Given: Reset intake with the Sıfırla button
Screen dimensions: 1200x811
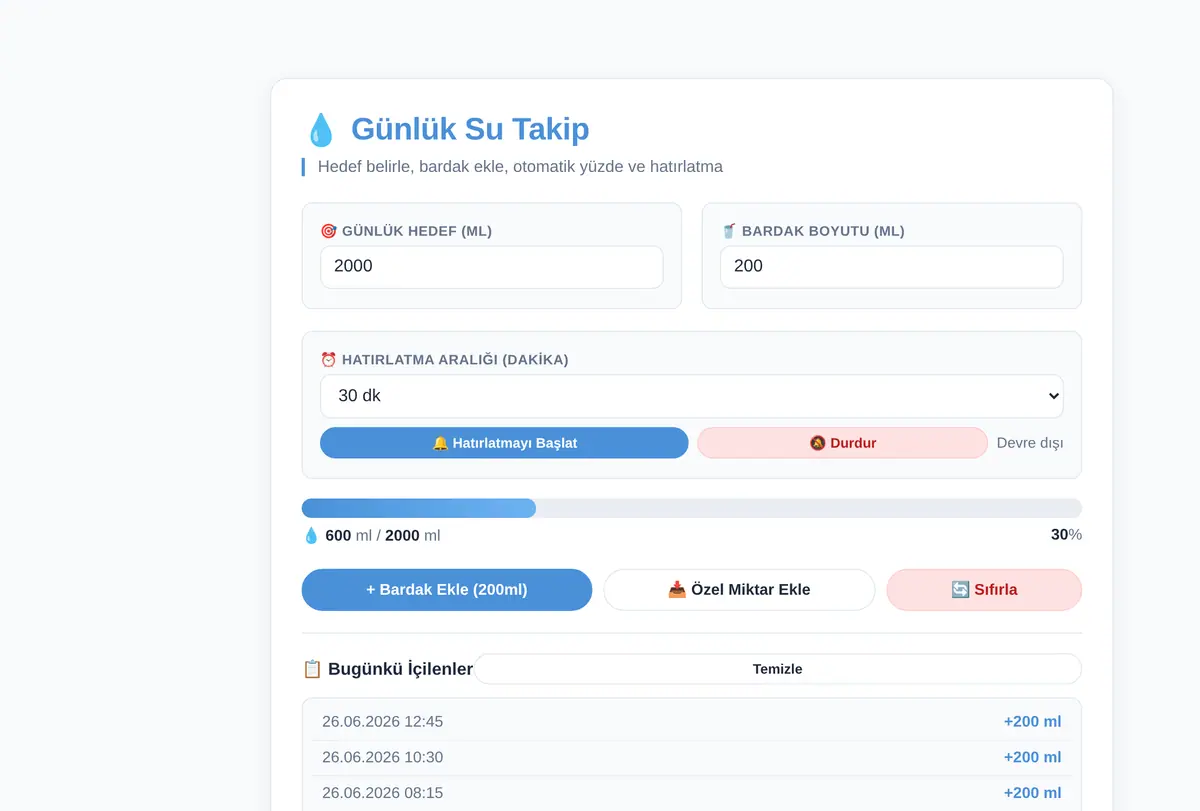Looking at the screenshot, I should pyautogui.click(x=984, y=590).
